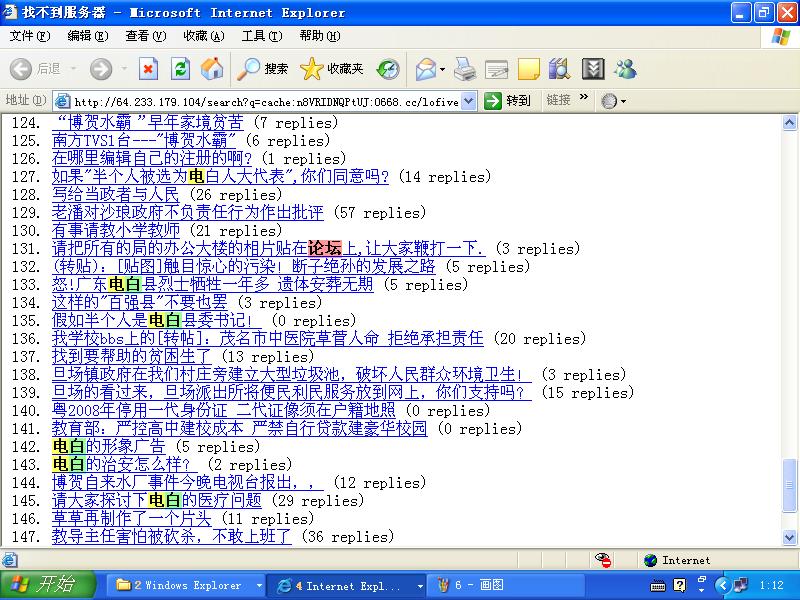Screen dimensions: 800x600
Task: Open the 工具(T) menu
Action: (261, 36)
